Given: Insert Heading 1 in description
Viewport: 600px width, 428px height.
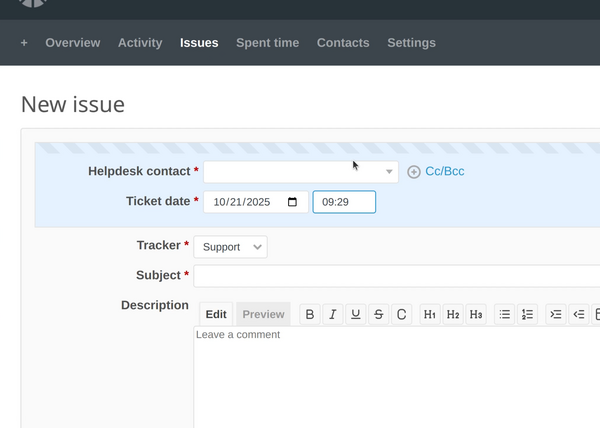Looking at the screenshot, I should [x=430, y=314].
